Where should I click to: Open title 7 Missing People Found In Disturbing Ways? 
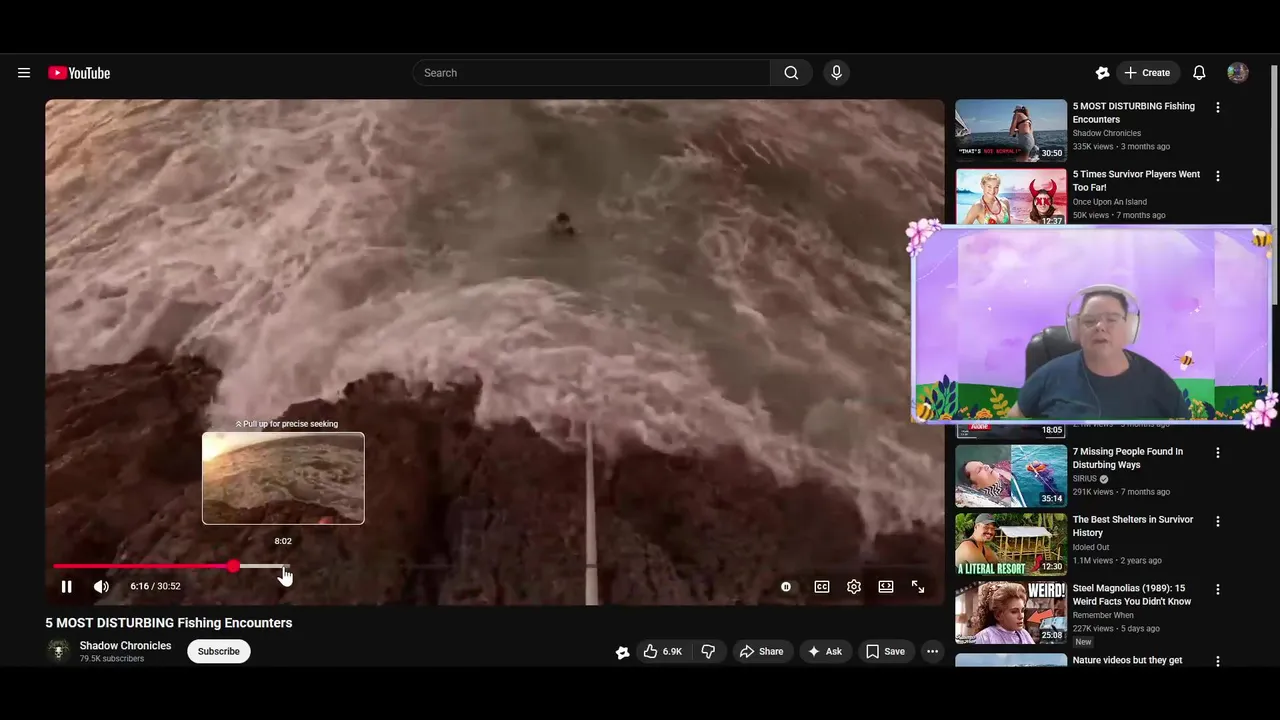[x=1128, y=458]
